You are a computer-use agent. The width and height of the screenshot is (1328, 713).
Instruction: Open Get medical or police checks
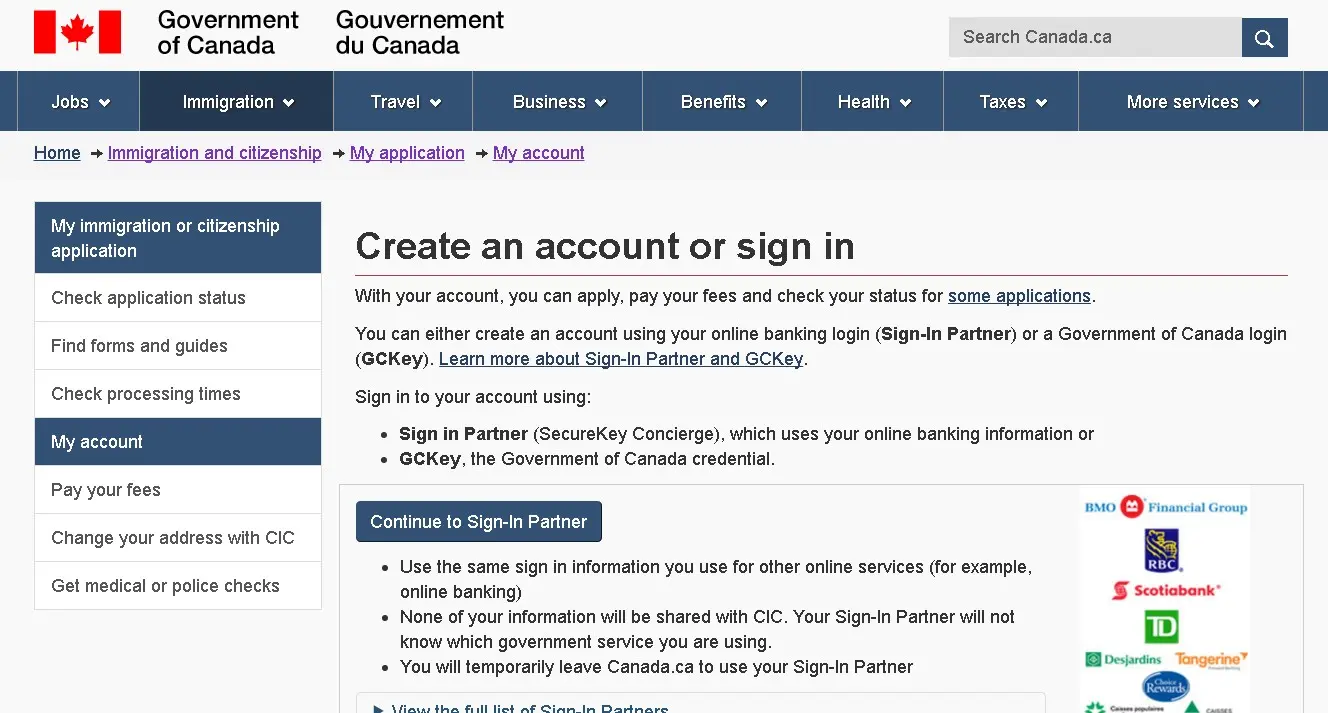(x=178, y=586)
